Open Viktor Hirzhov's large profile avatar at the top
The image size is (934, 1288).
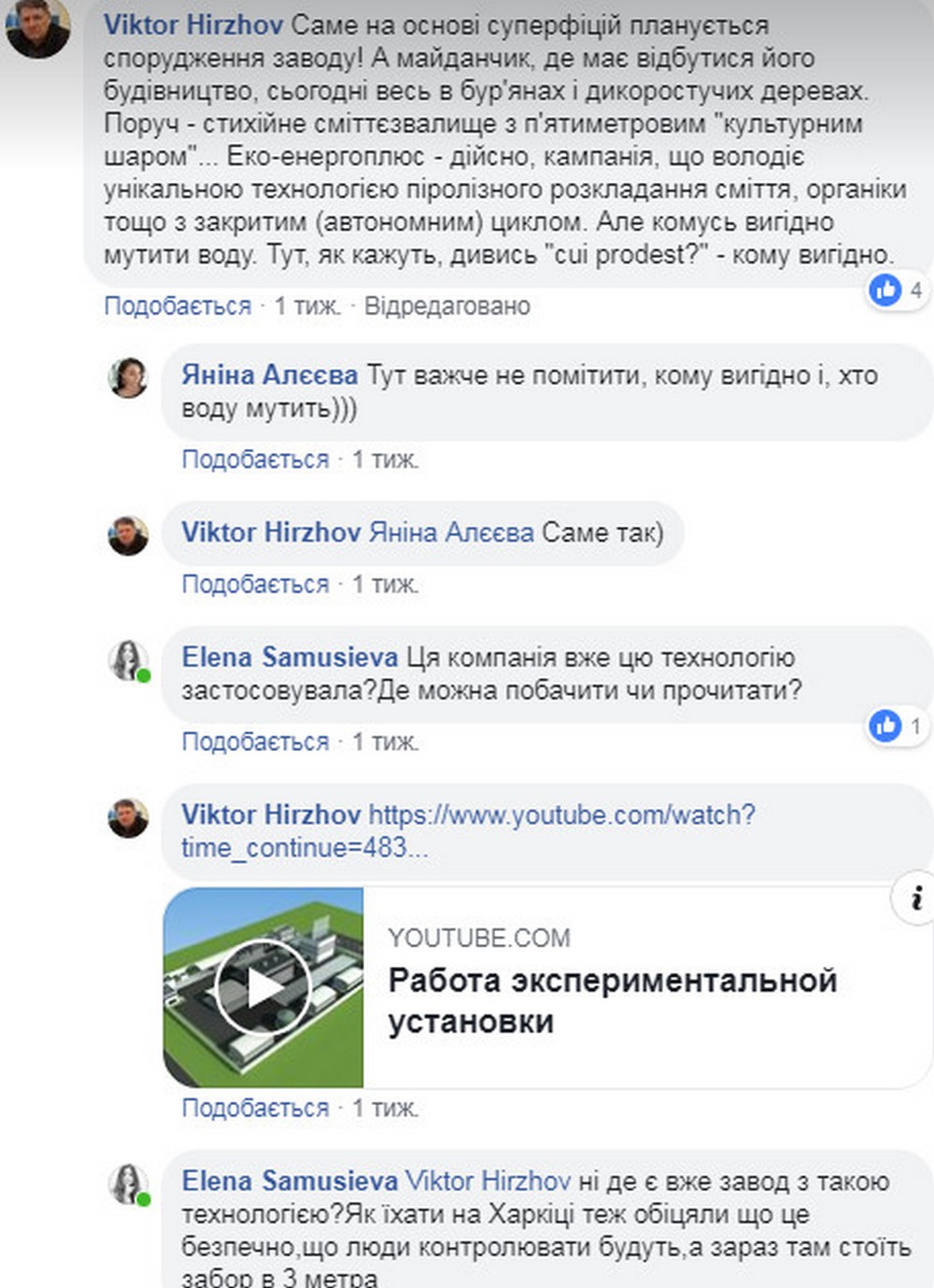(x=38, y=28)
